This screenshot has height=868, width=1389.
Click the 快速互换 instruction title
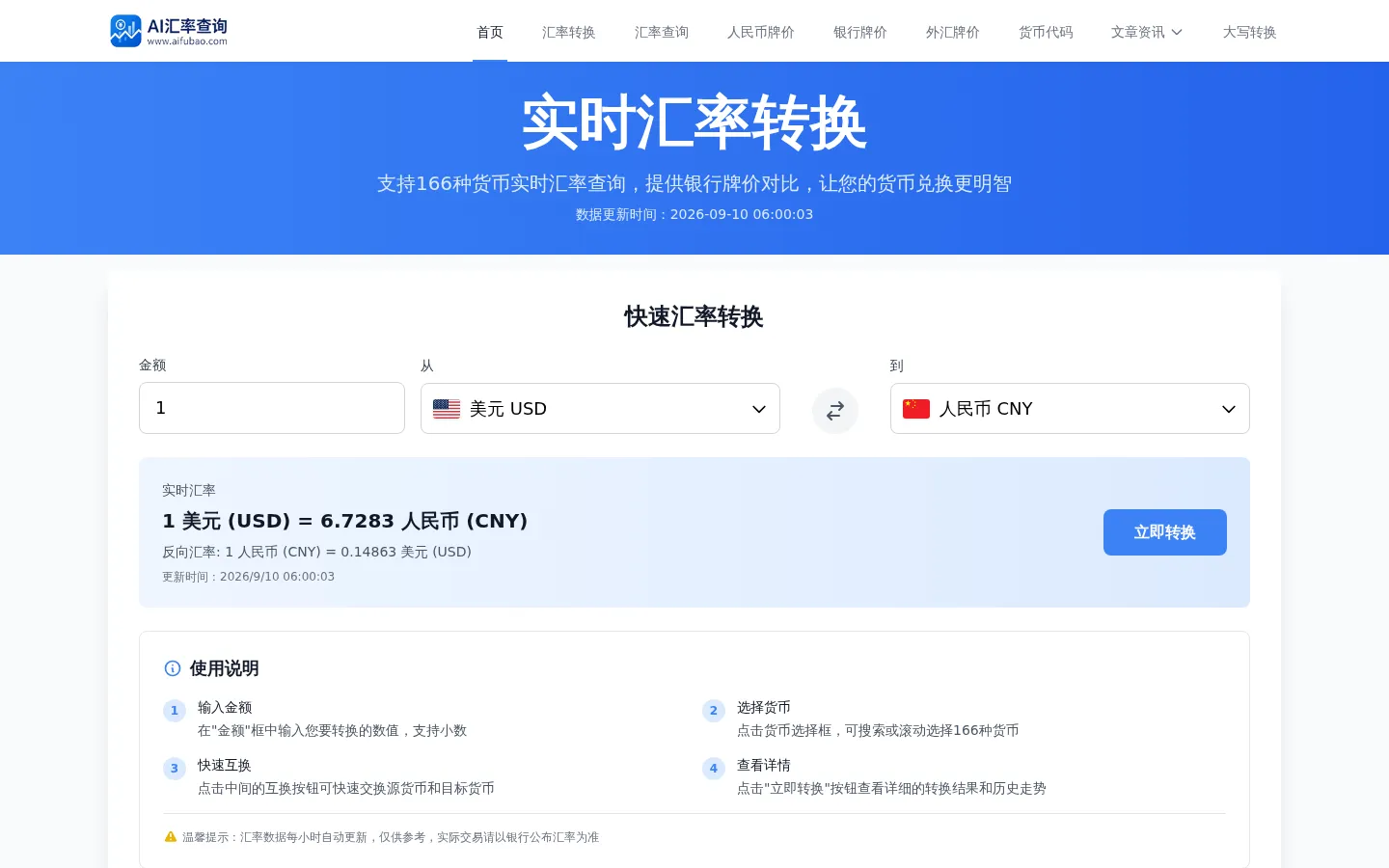pyautogui.click(x=225, y=765)
